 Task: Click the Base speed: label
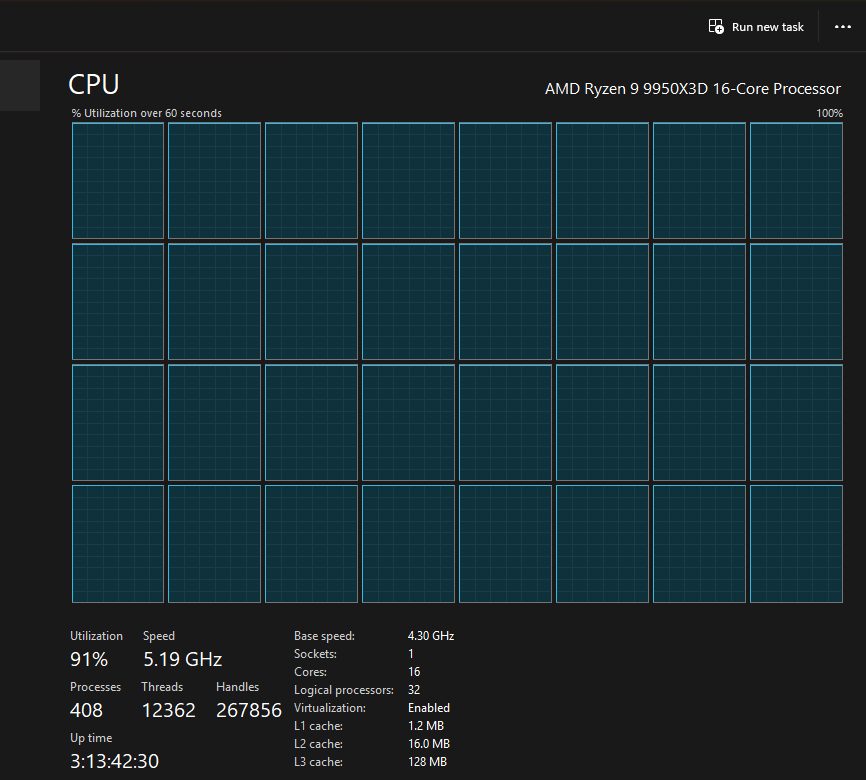pos(324,636)
